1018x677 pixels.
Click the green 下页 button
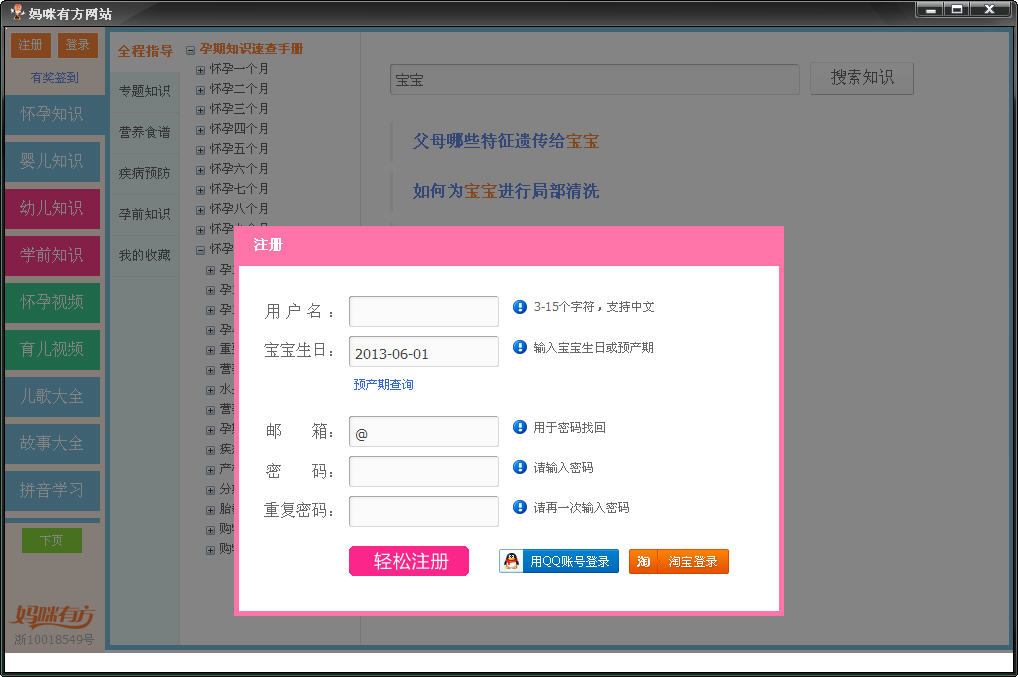[x=52, y=540]
